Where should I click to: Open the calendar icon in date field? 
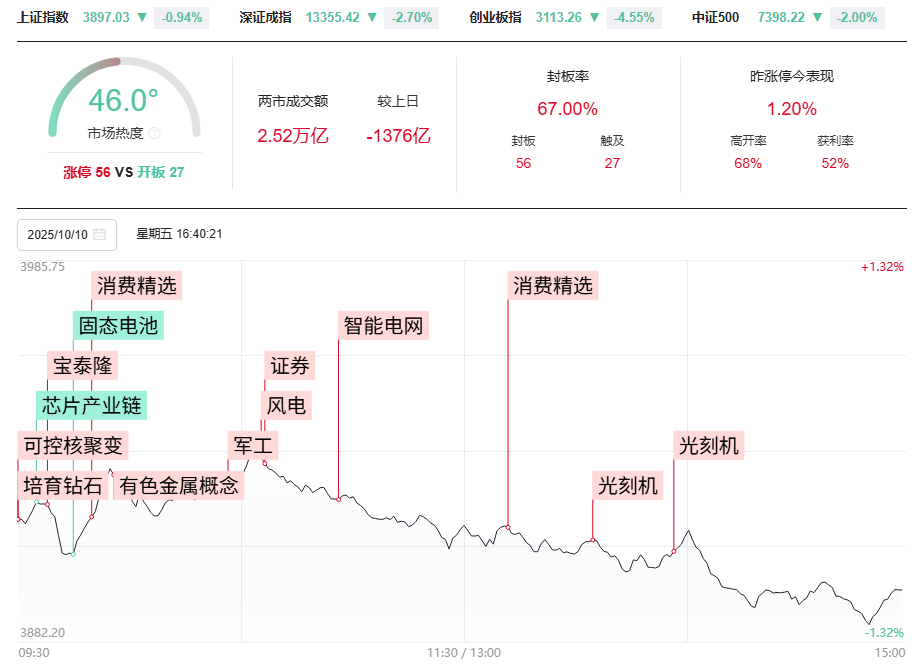tap(99, 234)
